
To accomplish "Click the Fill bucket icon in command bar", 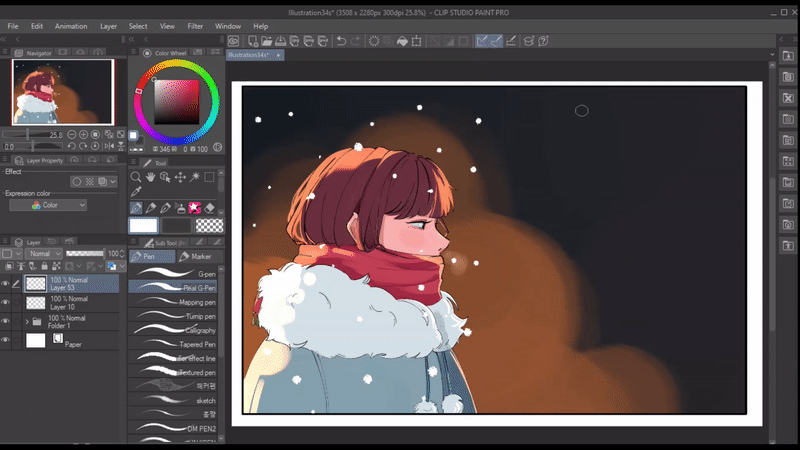I will click(x=403, y=41).
